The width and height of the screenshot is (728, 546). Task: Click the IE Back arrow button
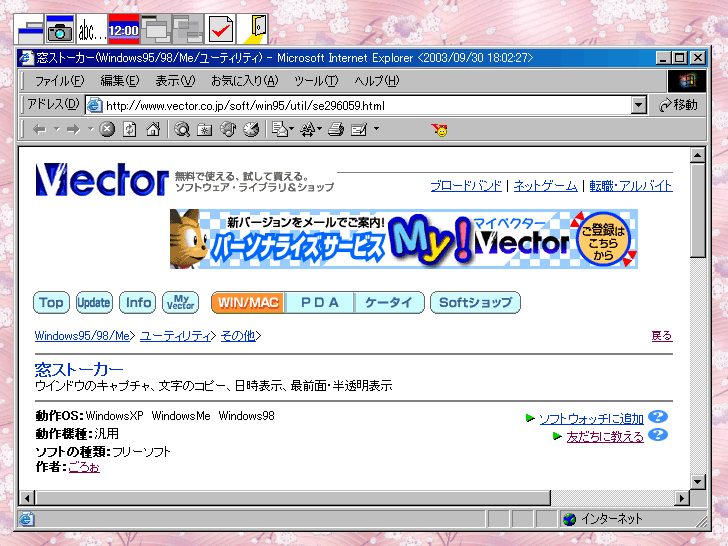pos(39,130)
